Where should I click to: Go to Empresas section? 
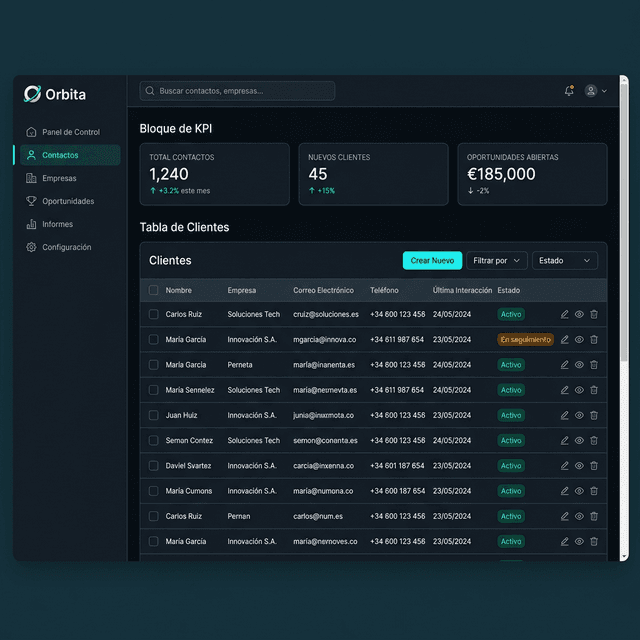[x=70, y=178]
